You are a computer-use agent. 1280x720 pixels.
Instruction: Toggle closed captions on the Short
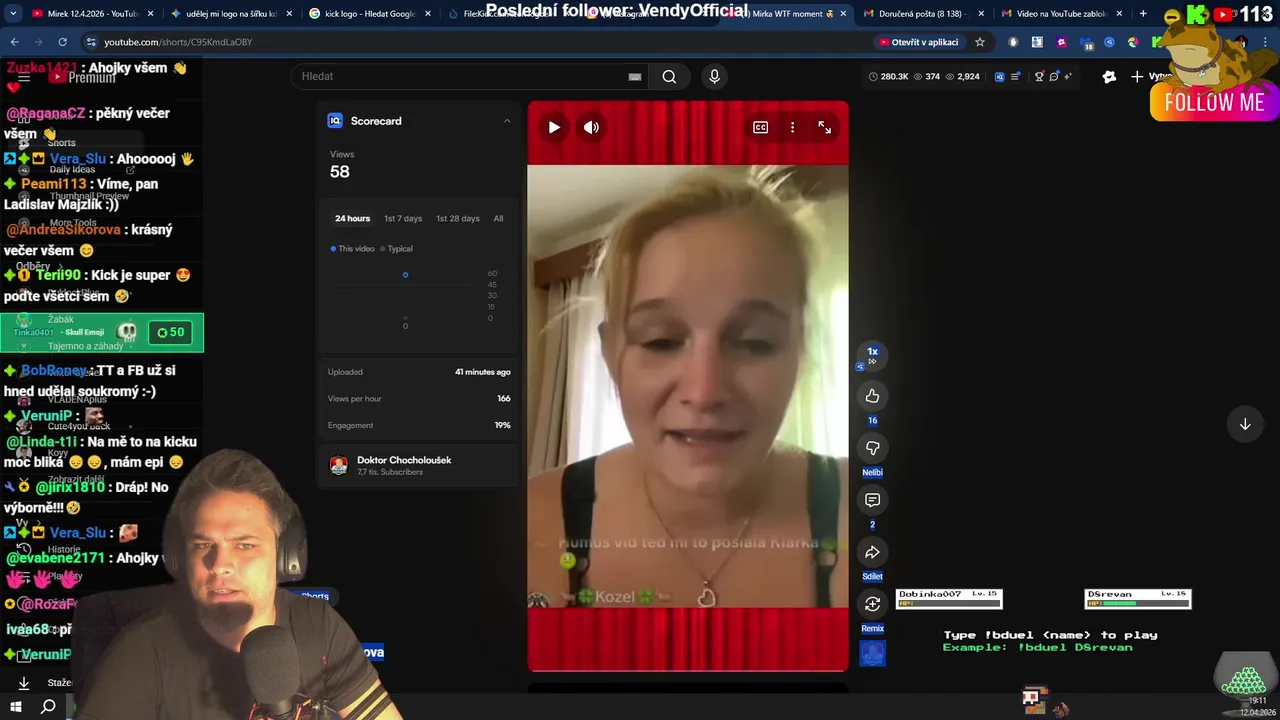[x=760, y=127]
